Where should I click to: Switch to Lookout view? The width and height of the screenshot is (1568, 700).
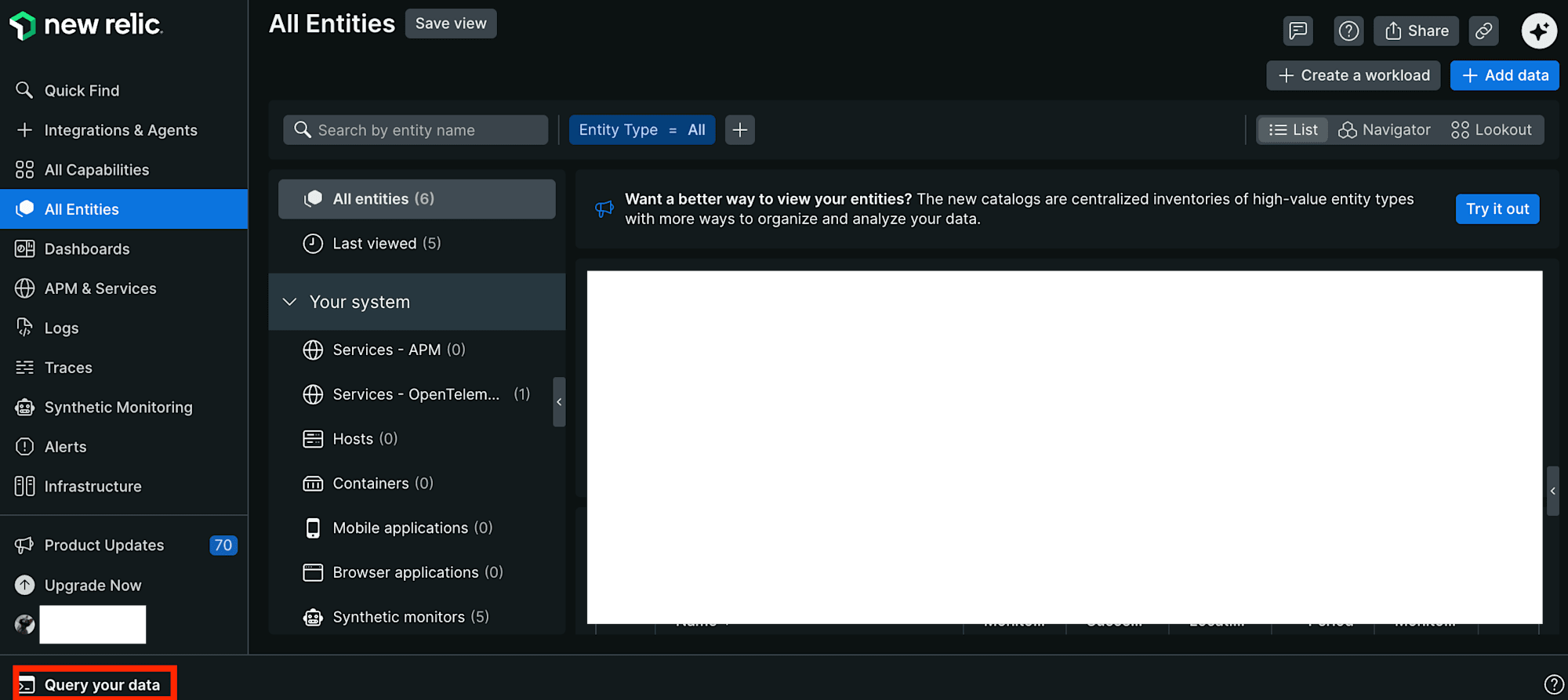click(1491, 130)
